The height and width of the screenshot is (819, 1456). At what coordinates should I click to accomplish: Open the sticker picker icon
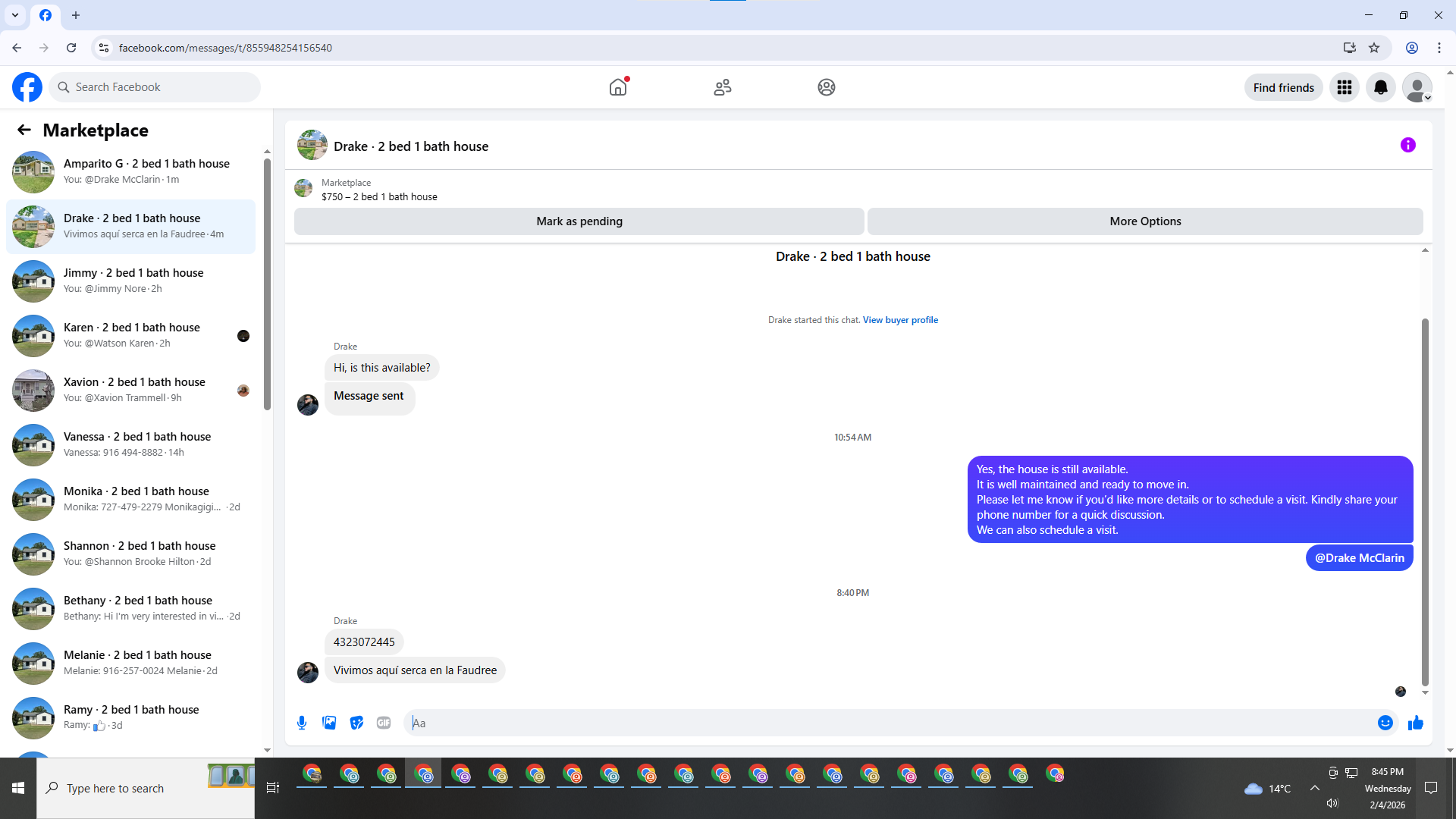pos(356,723)
